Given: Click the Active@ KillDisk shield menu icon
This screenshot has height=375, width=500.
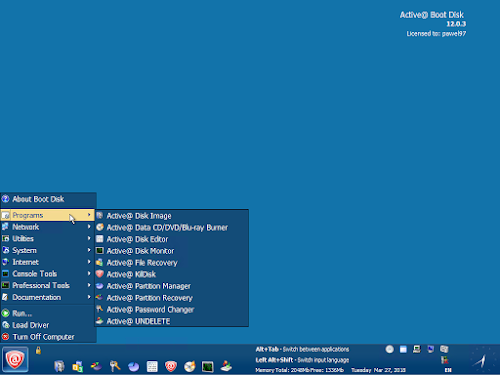Looking at the screenshot, I should [x=100, y=274].
